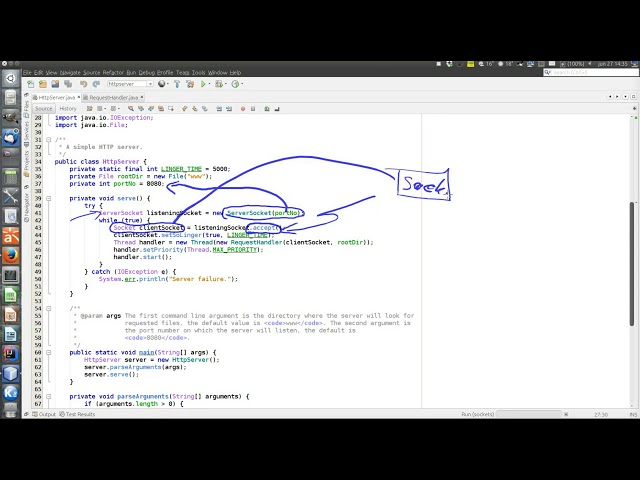Click the Profile Project toolbar icon

tap(235, 84)
